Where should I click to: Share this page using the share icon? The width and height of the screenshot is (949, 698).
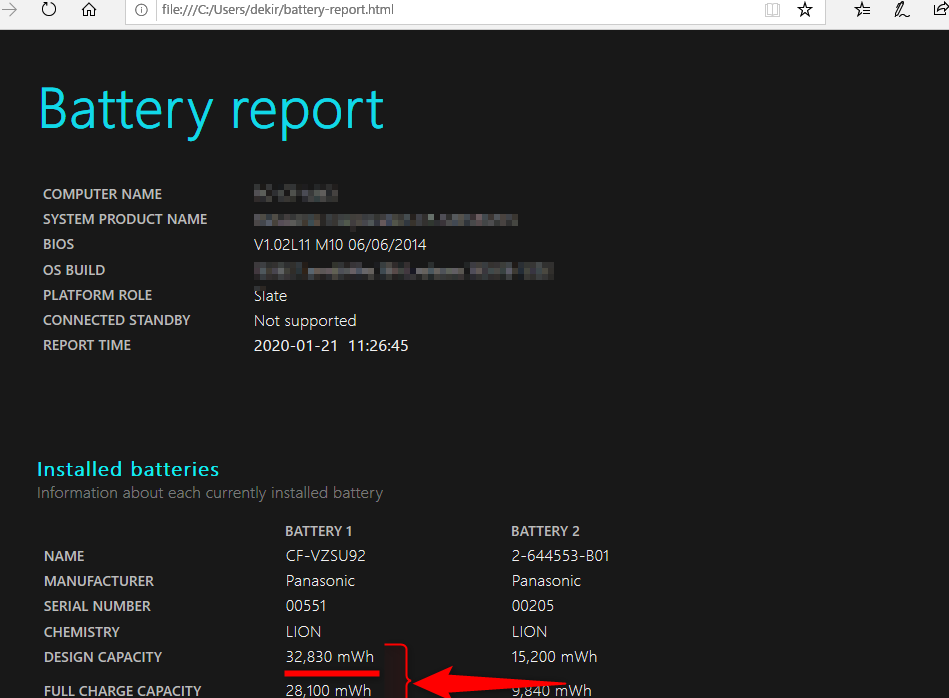pyautogui.click(x=938, y=10)
